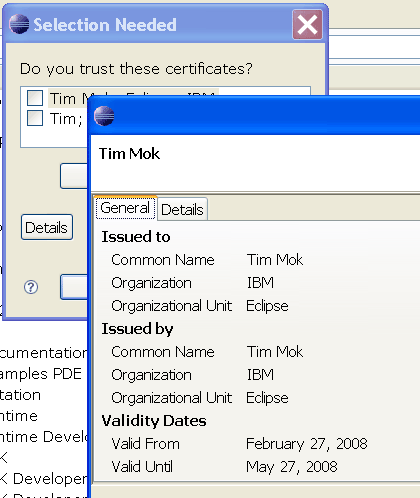Screen dimensions: 420x498
Task: Click 'May 27, 2008' valid until date
Action: pos(292,467)
